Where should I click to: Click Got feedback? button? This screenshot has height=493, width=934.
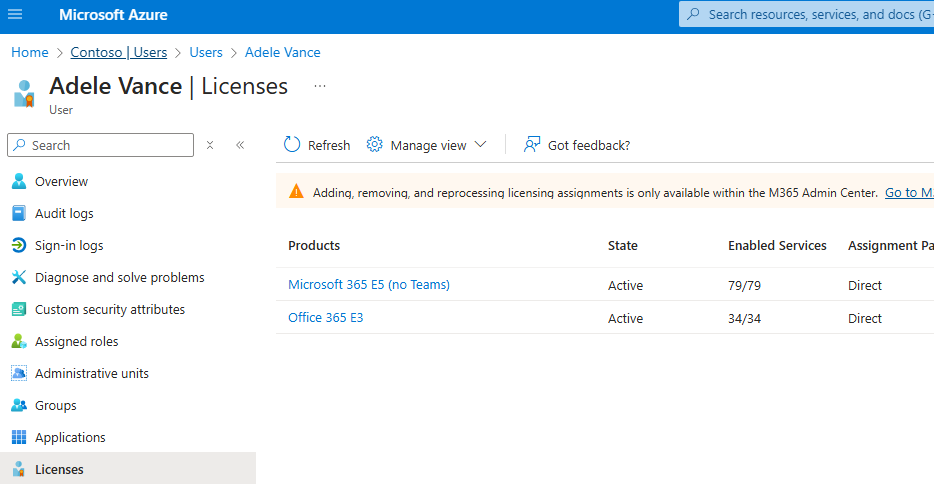[x=577, y=145]
